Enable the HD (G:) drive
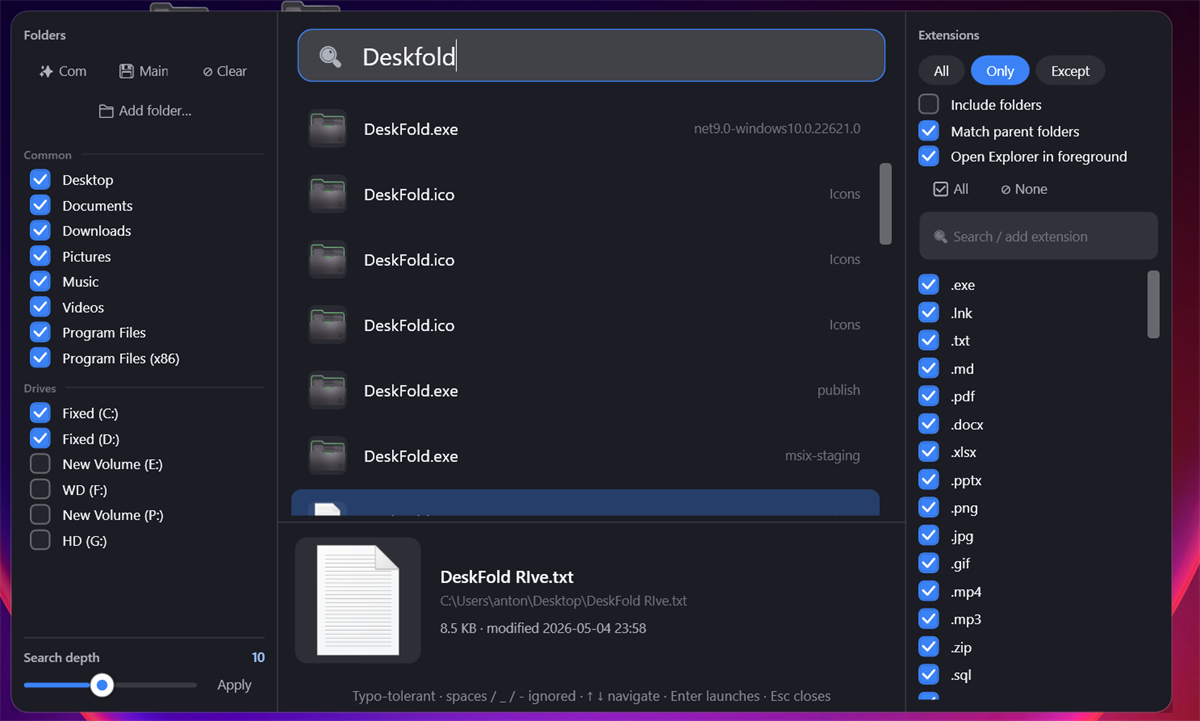 click(x=40, y=540)
